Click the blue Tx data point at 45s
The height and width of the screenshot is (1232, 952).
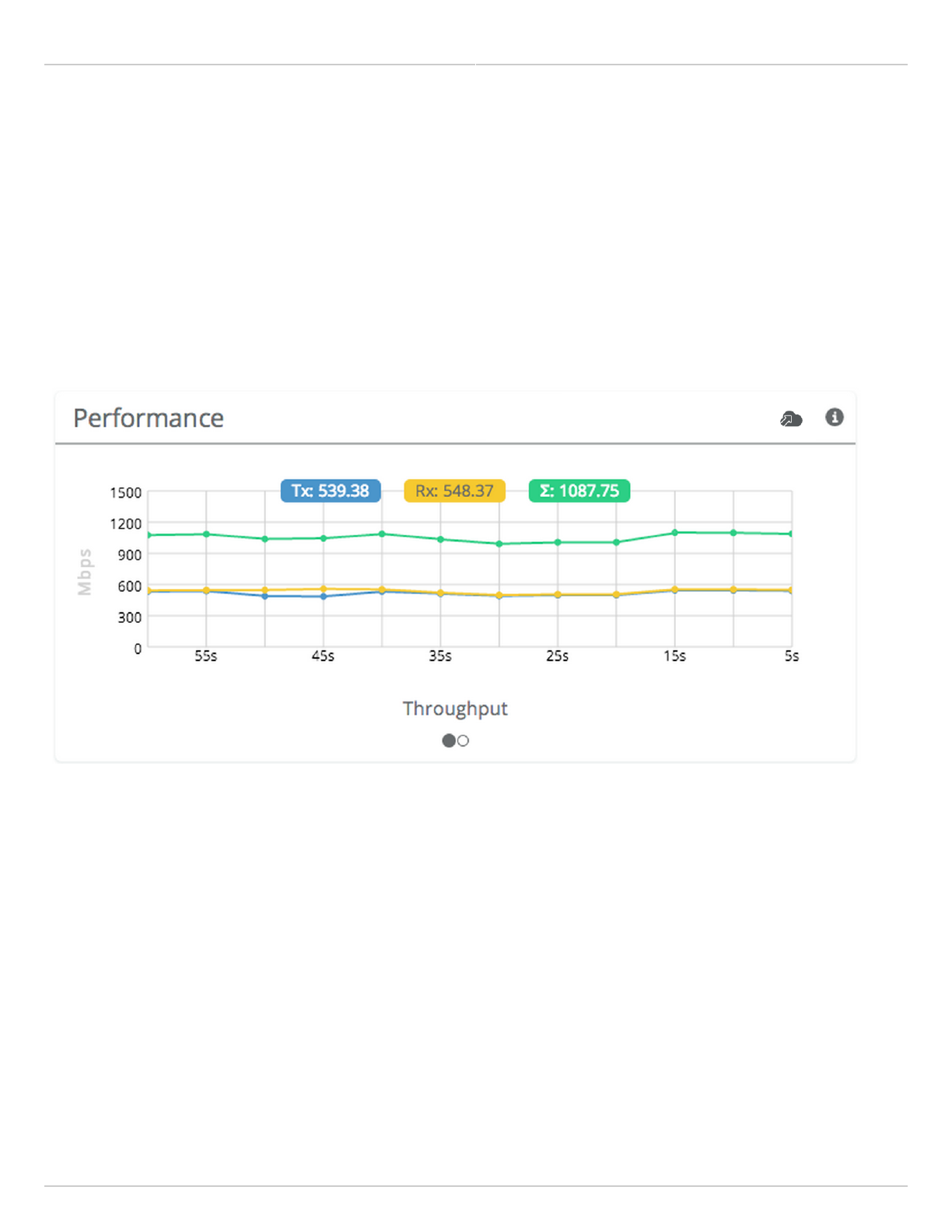(x=324, y=597)
